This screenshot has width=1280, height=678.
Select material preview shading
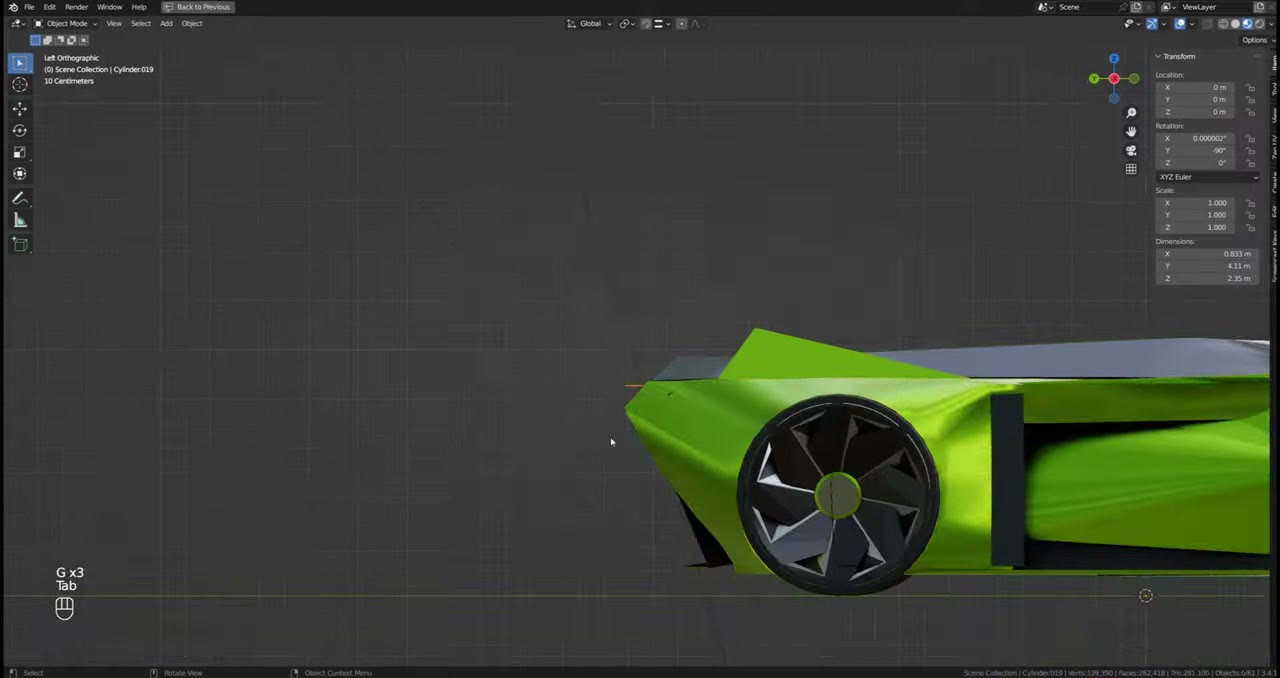click(1247, 24)
